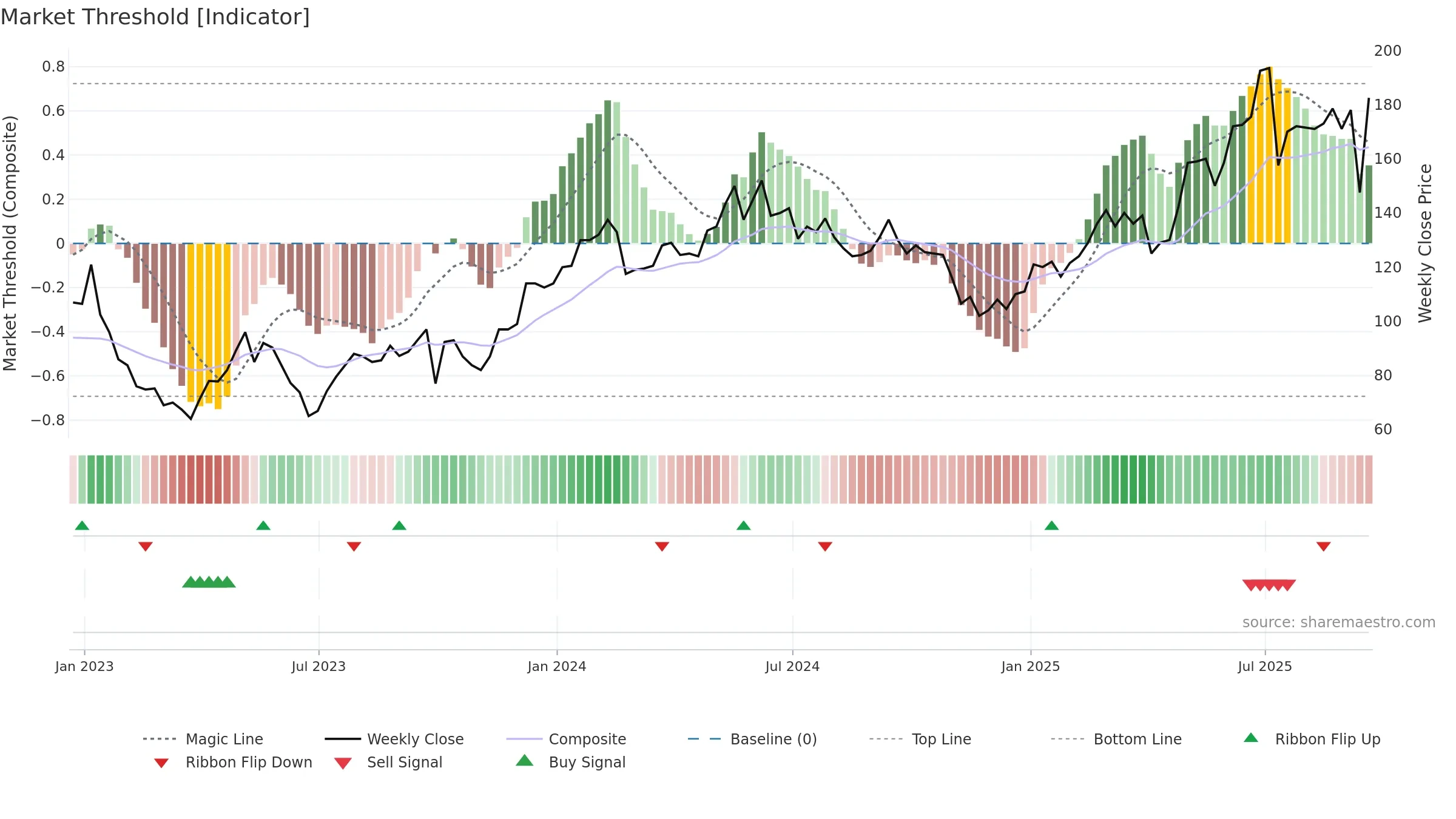Toggle the Bottom Line legend entry

pos(1116,739)
